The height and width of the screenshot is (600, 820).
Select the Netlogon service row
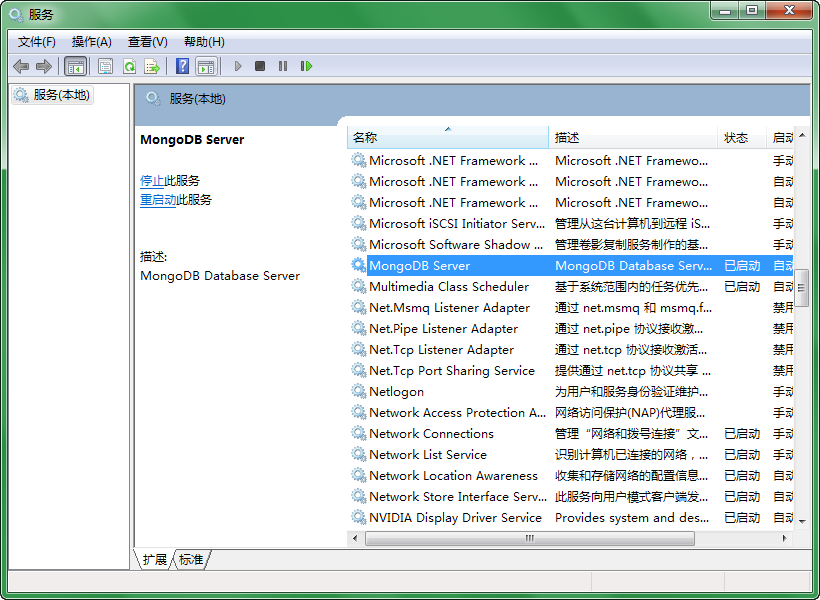[397, 392]
